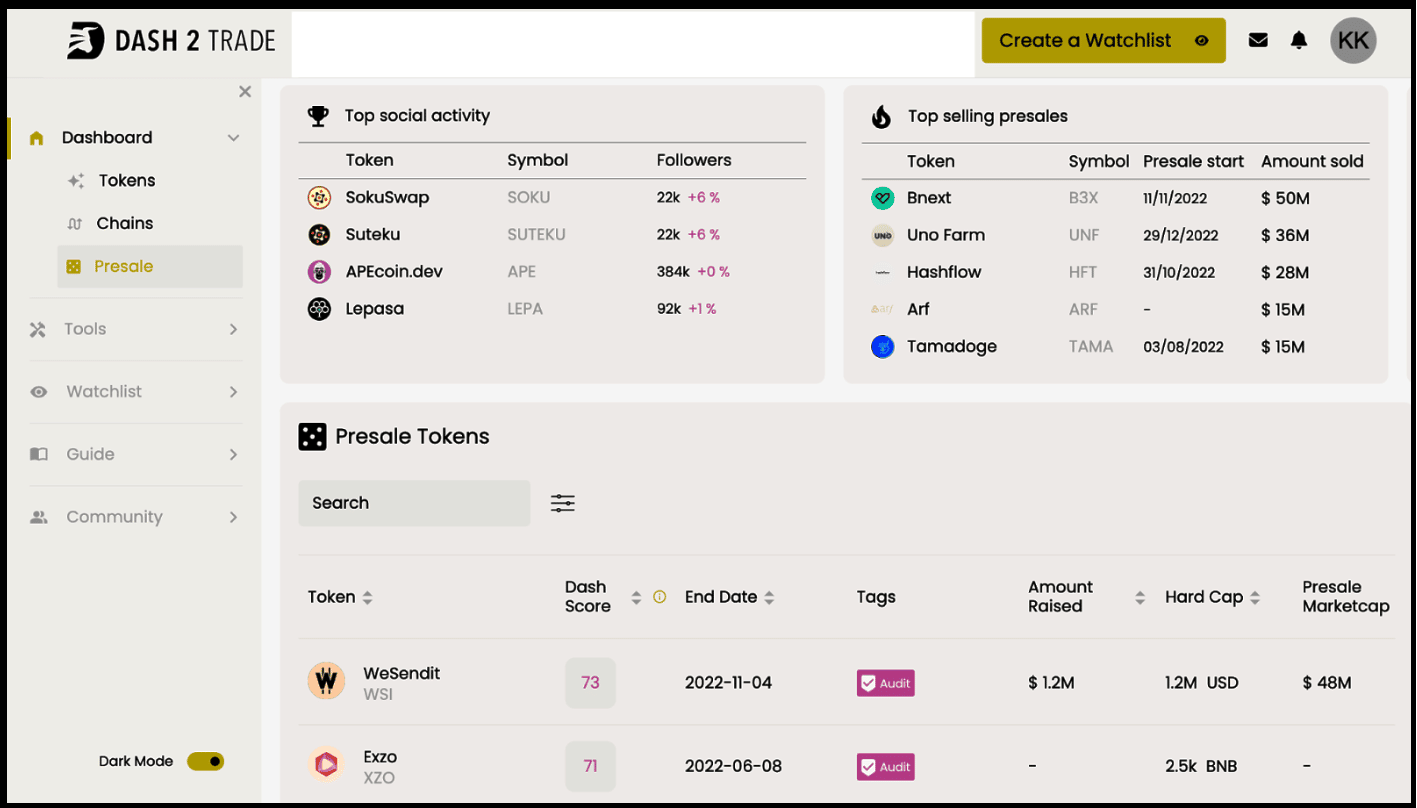
Task: Click the Presale Tokens dice icon
Action: coord(312,437)
